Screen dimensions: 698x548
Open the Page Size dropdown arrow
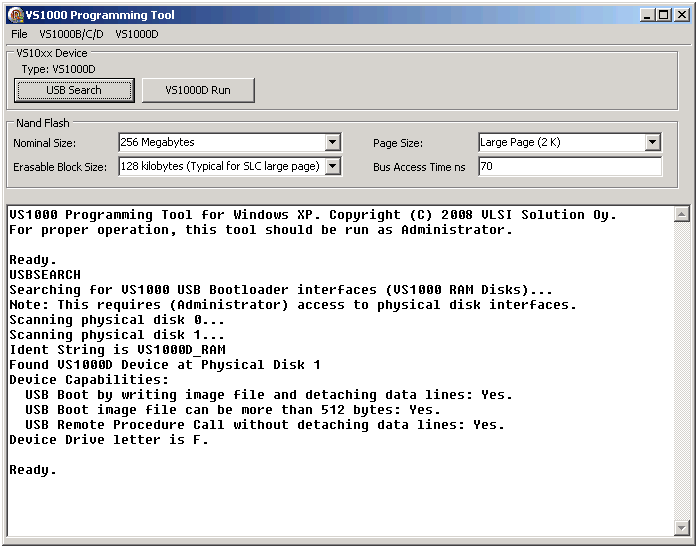(653, 143)
